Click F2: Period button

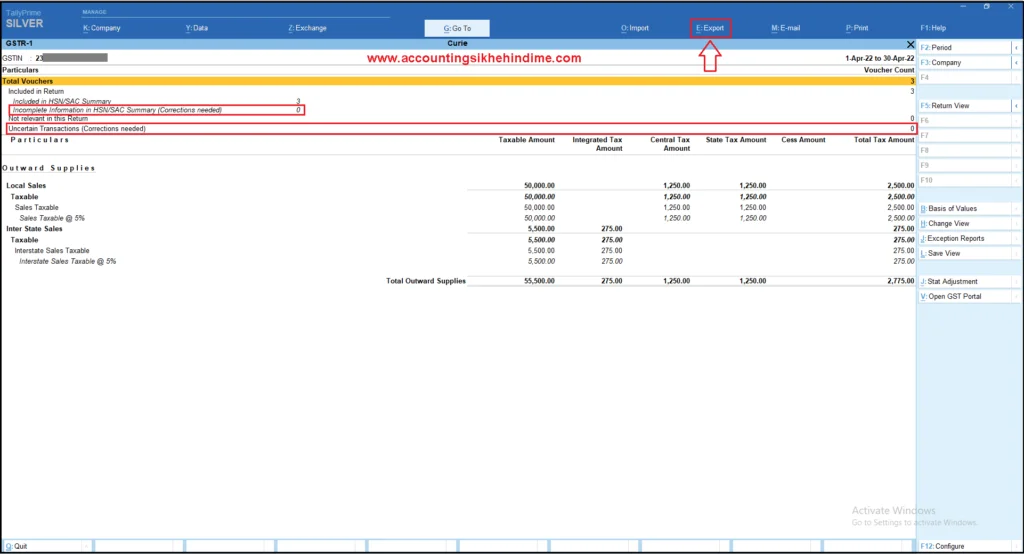coord(965,48)
